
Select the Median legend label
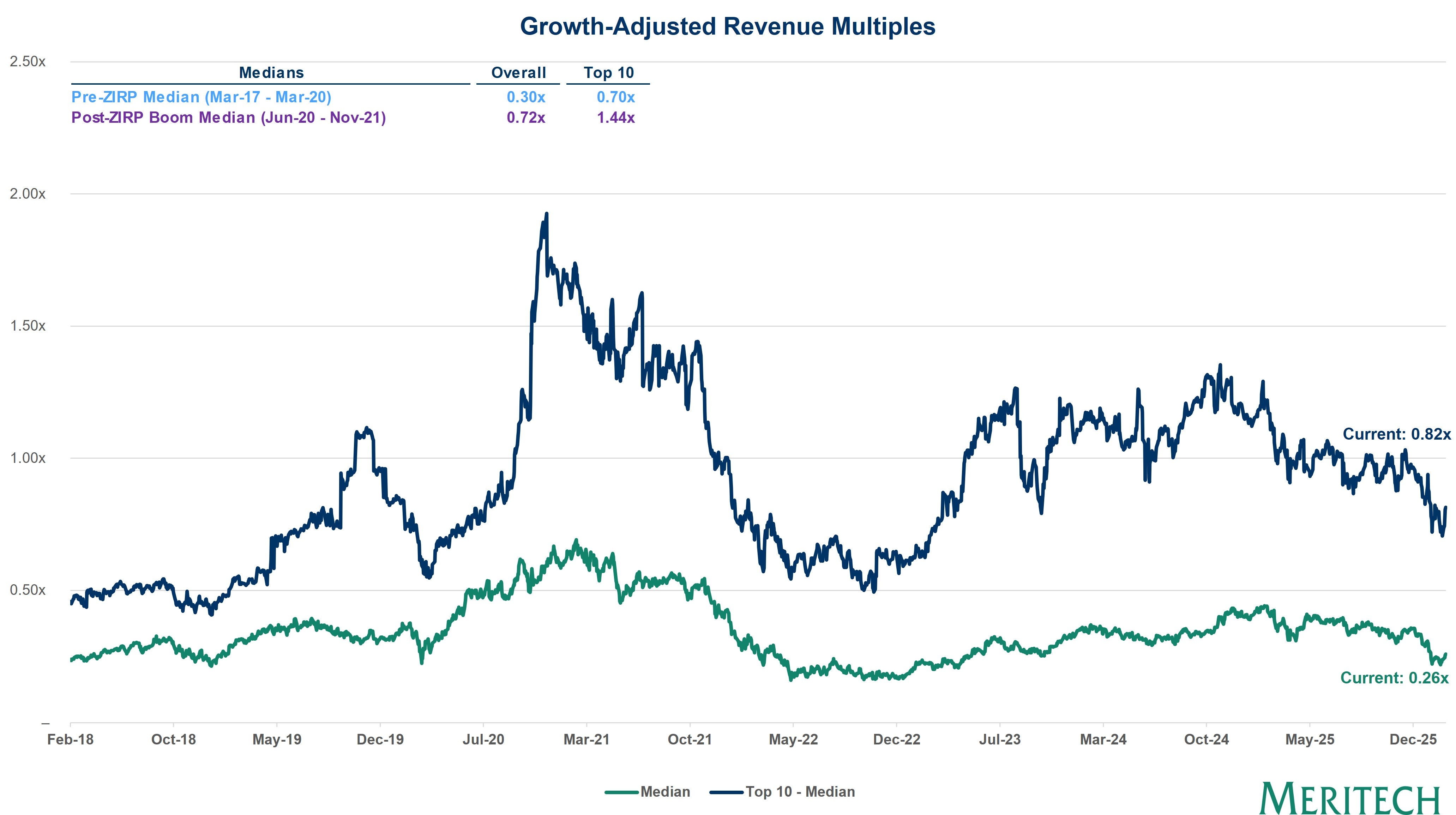(665, 792)
